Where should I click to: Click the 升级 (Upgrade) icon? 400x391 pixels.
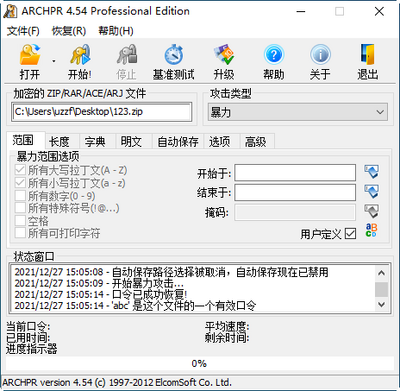coord(224,54)
